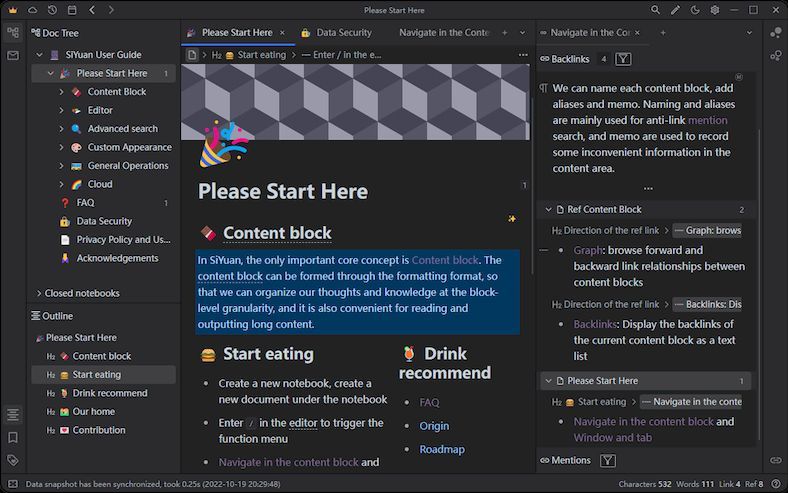Close the right pane Navigate tab
The image size is (788, 493).
[637, 33]
